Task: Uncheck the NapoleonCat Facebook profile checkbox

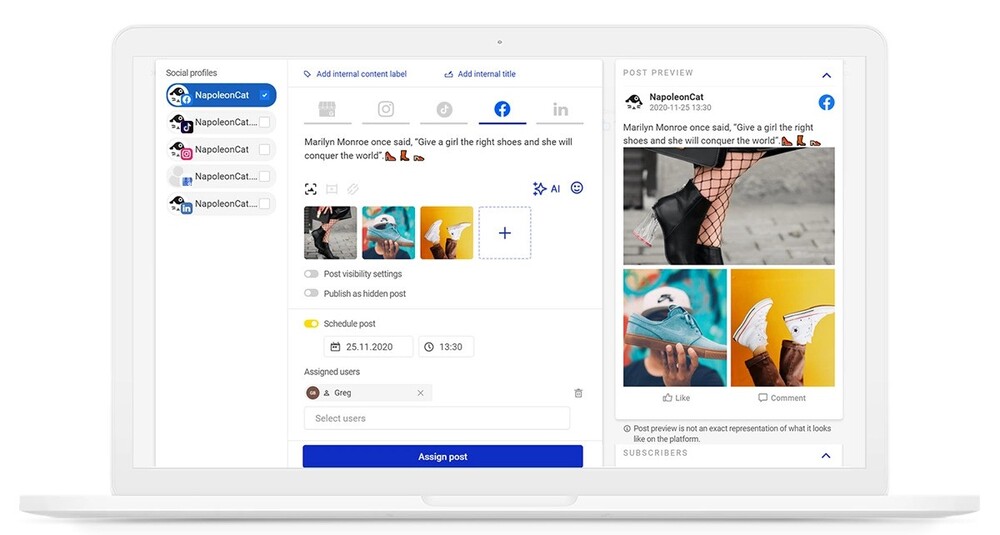Action: [x=264, y=95]
